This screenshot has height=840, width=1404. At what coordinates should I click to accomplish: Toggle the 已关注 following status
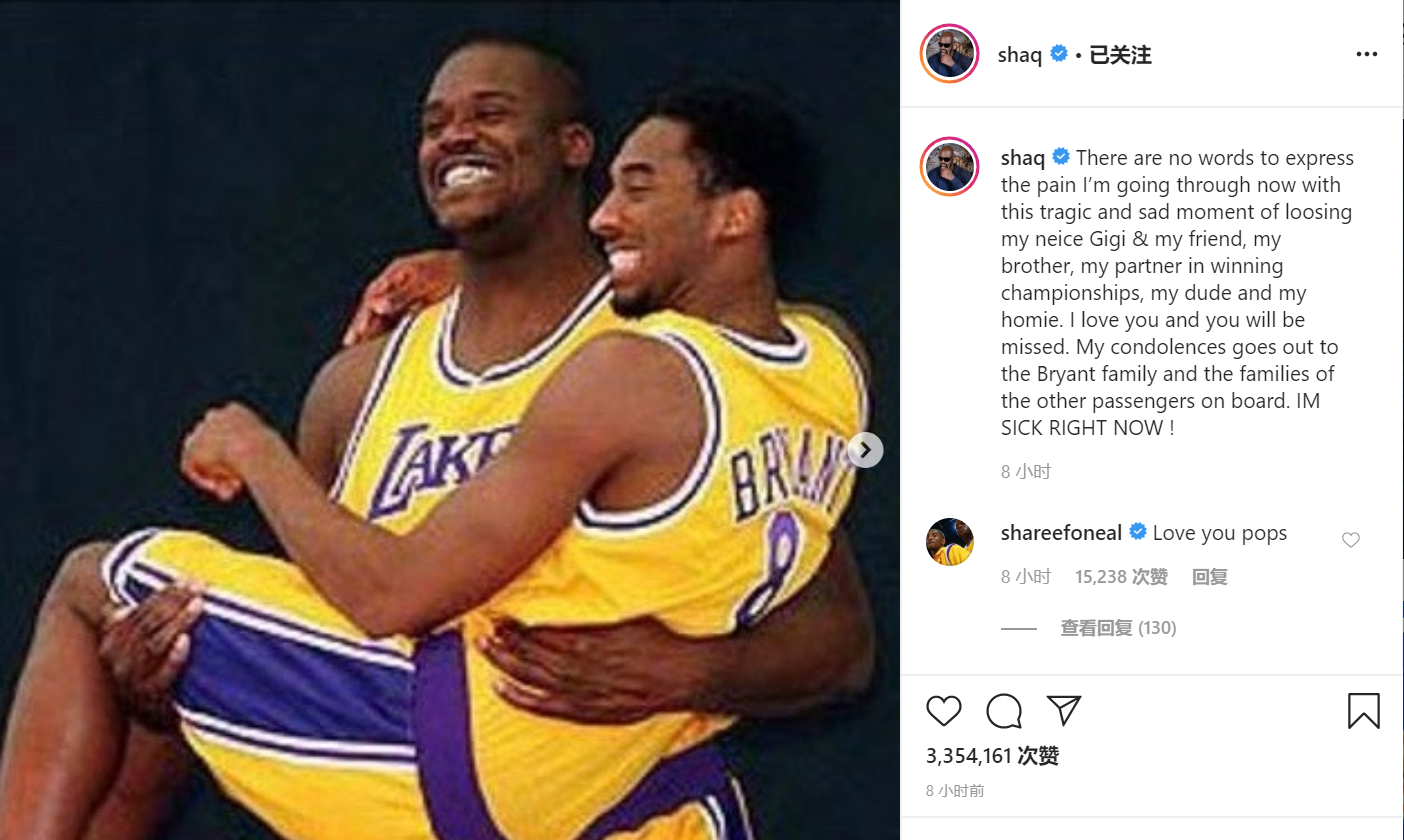click(x=1120, y=55)
